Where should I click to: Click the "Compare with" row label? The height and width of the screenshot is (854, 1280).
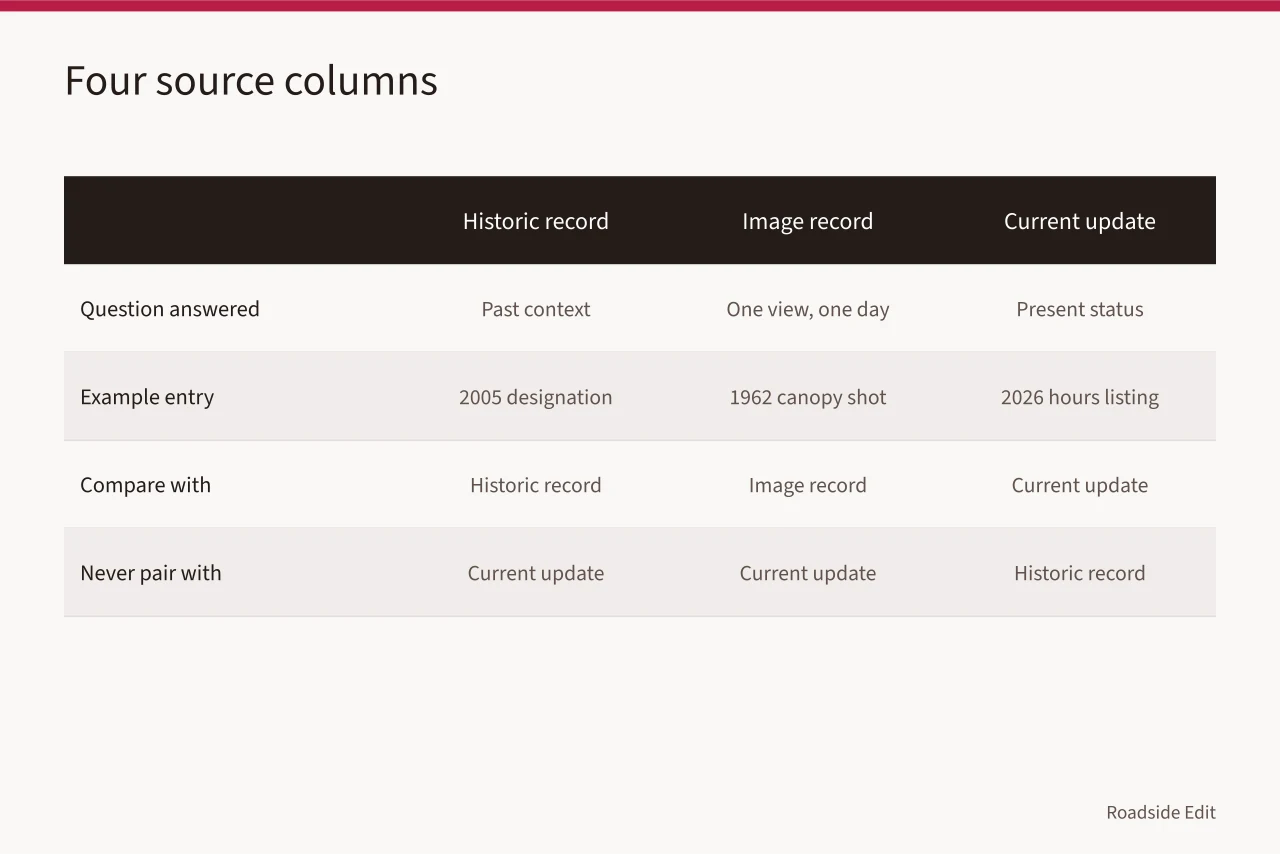[146, 485]
